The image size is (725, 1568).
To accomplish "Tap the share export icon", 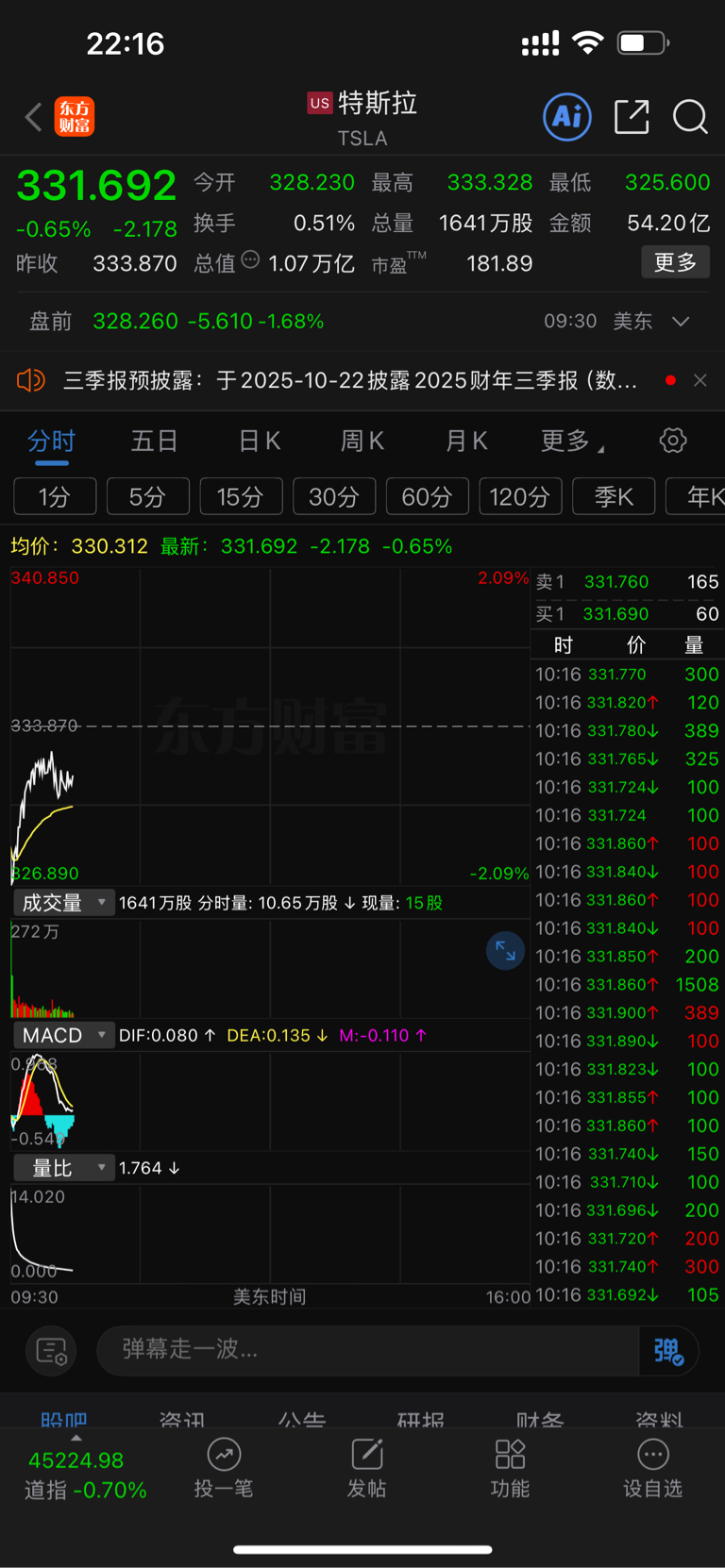I will tap(632, 117).
